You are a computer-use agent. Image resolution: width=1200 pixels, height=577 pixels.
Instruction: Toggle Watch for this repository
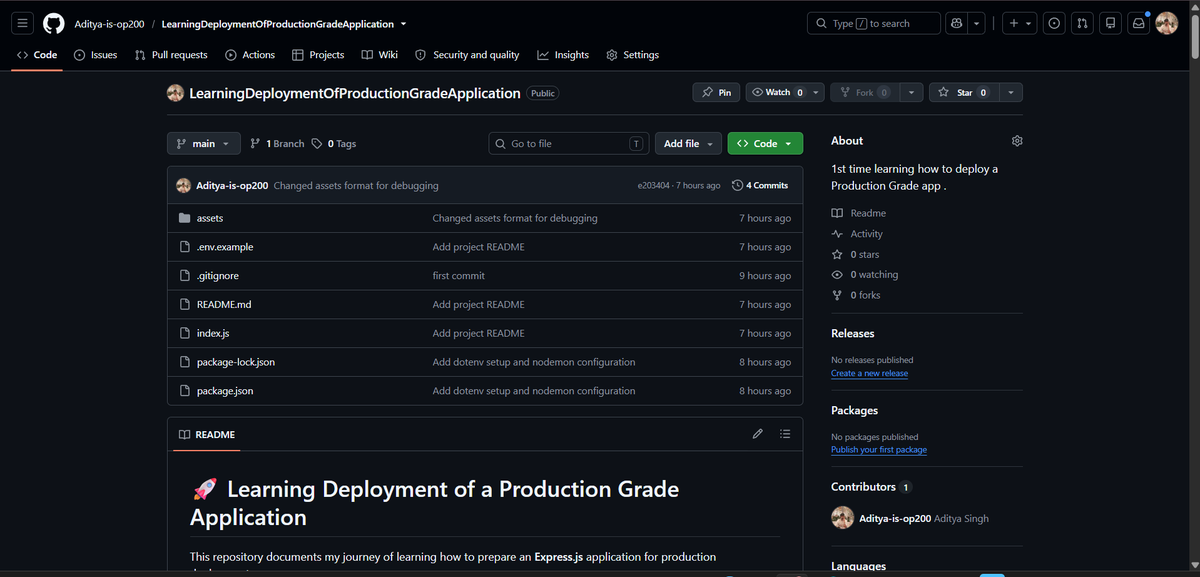778,92
